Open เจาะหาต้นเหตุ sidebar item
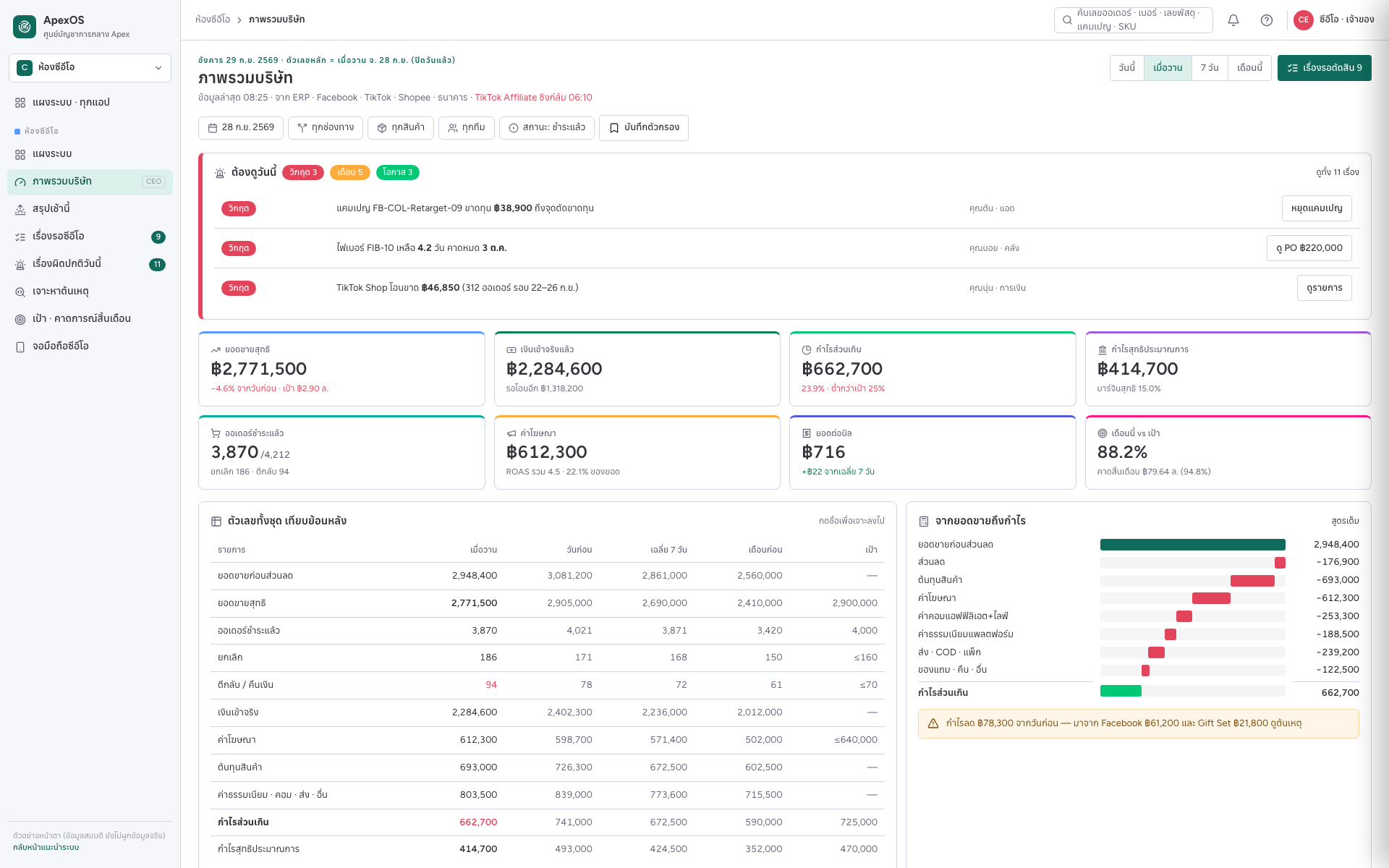Image resolution: width=1389 pixels, height=868 pixels. [90, 292]
